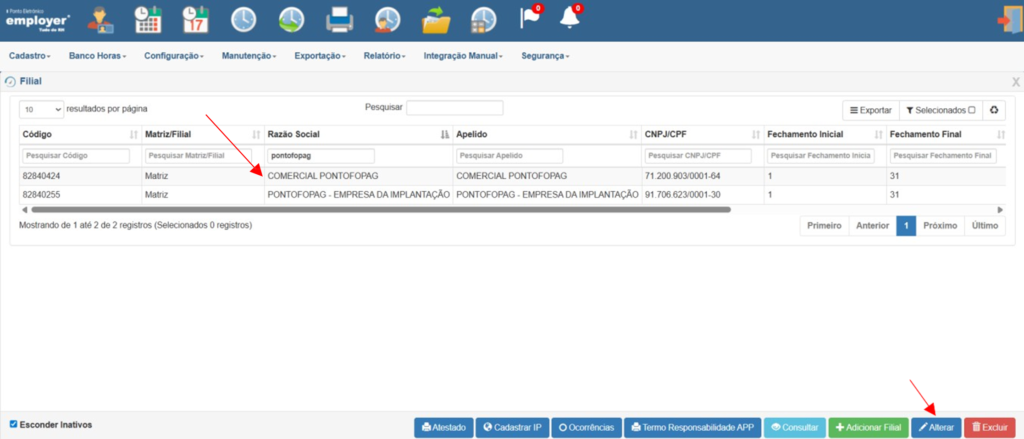Click the Adicionar Filial button
Viewport: 1024px width, 439px height.
869,428
